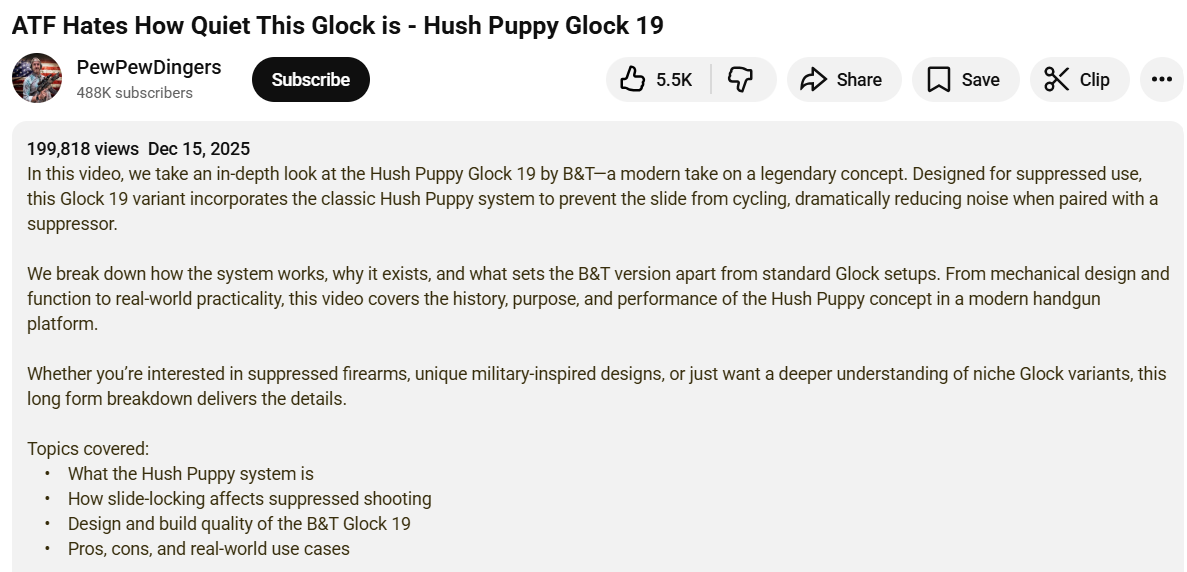Image resolution: width=1187 pixels, height=572 pixels.
Task: Open the PewPewDingers channel name link
Action: [x=149, y=68]
